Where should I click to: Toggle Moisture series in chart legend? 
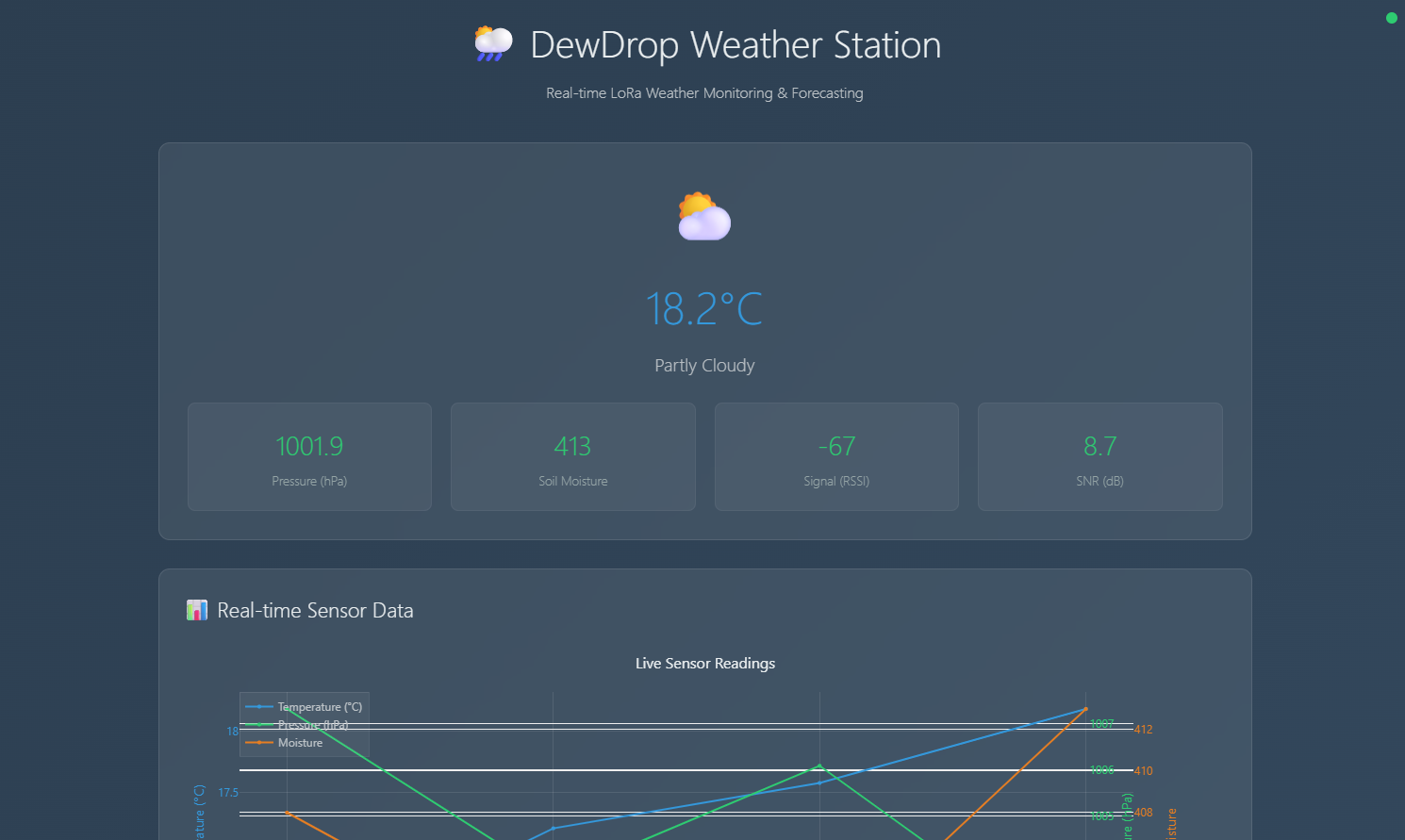(x=284, y=743)
